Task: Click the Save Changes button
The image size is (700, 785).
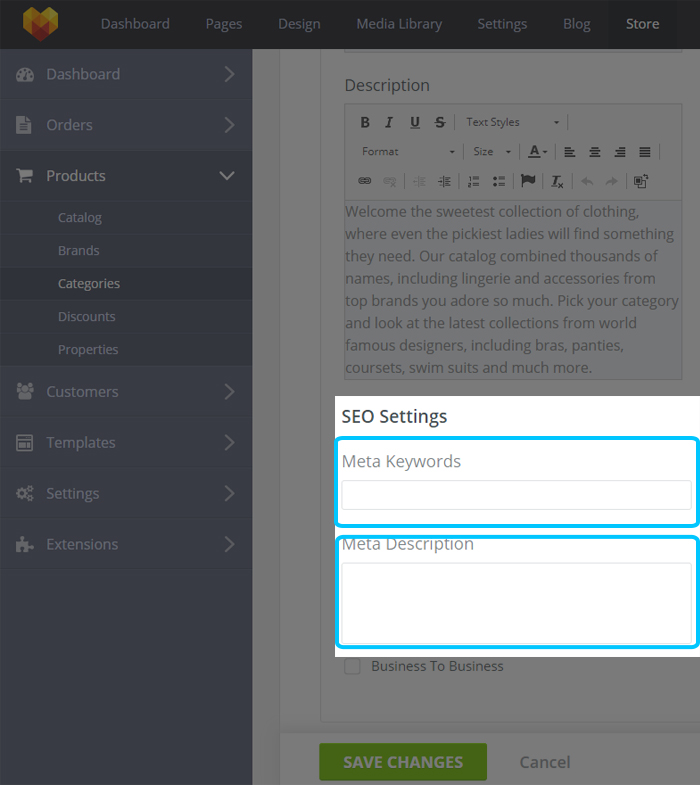Action: 403,762
